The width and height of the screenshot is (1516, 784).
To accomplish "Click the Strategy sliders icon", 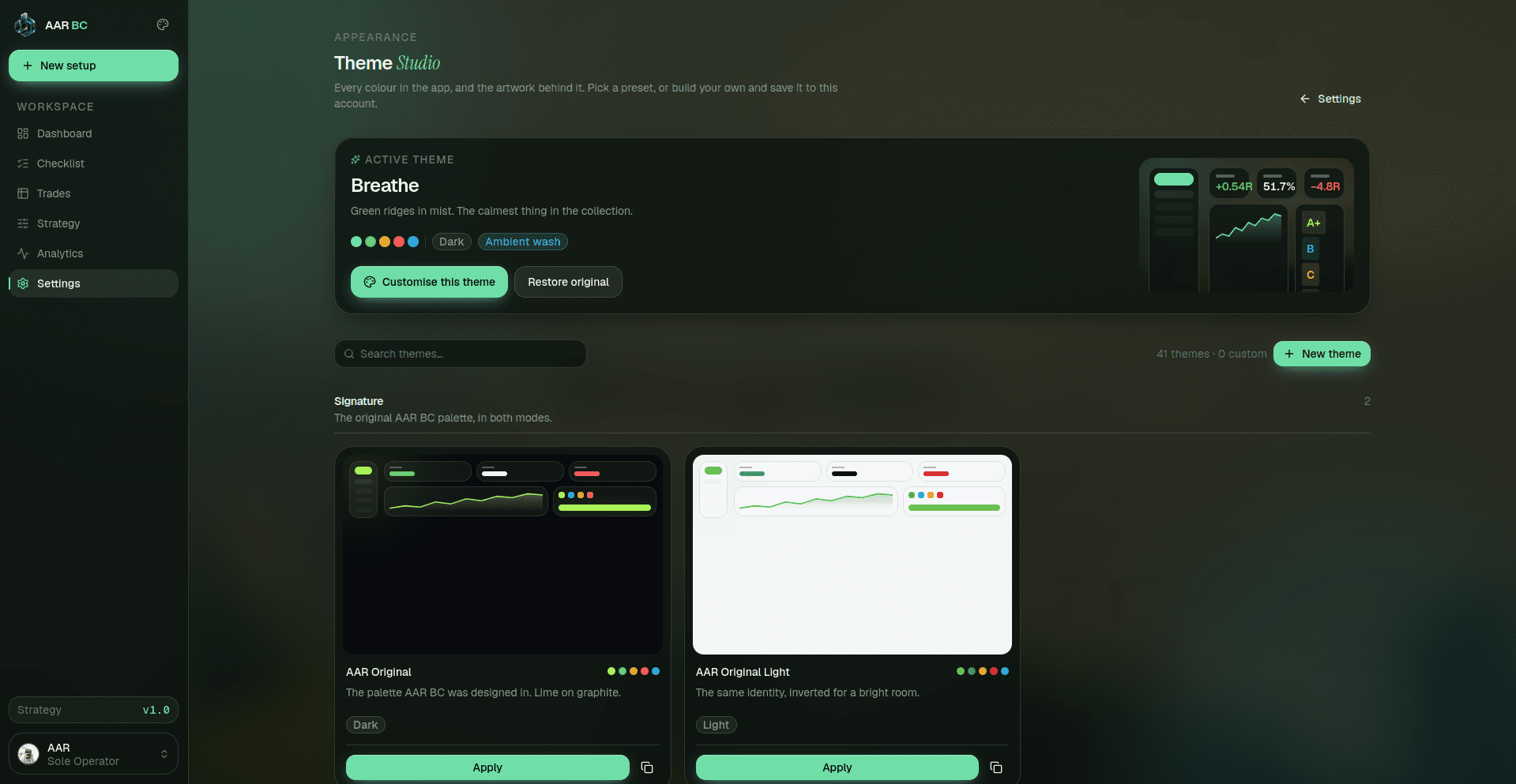I will coord(23,223).
